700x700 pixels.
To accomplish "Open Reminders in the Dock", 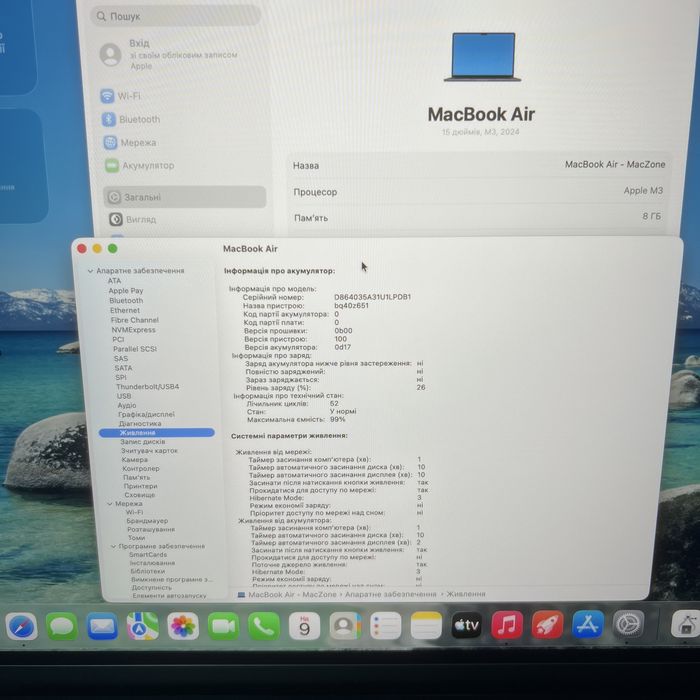I will tap(386, 625).
